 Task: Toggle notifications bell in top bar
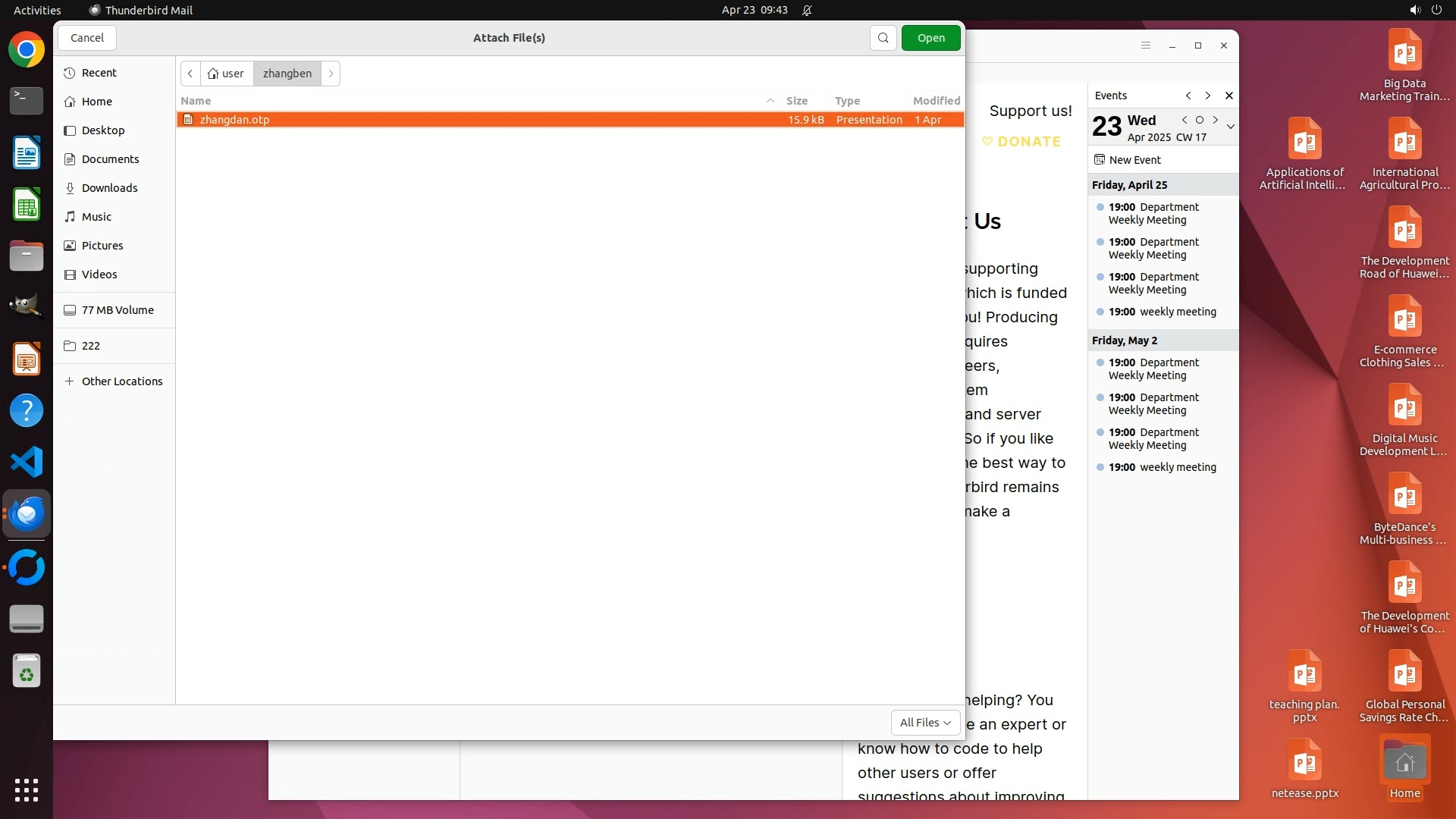[x=807, y=10]
